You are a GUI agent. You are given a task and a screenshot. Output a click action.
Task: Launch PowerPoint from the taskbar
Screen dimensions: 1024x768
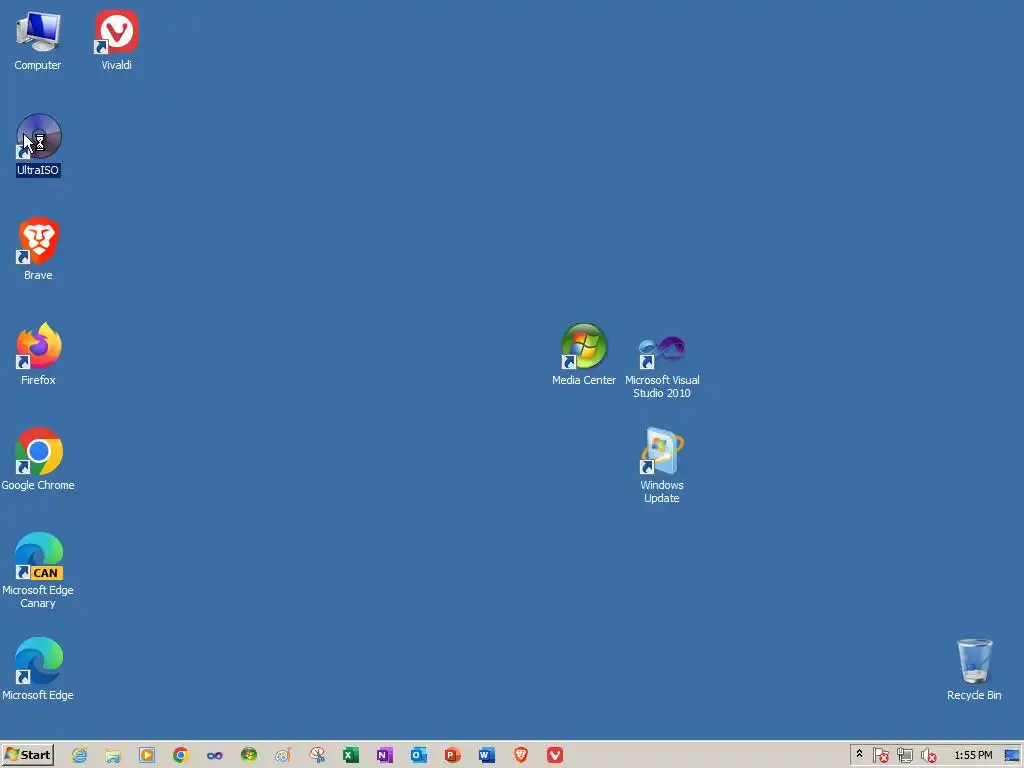click(x=453, y=756)
